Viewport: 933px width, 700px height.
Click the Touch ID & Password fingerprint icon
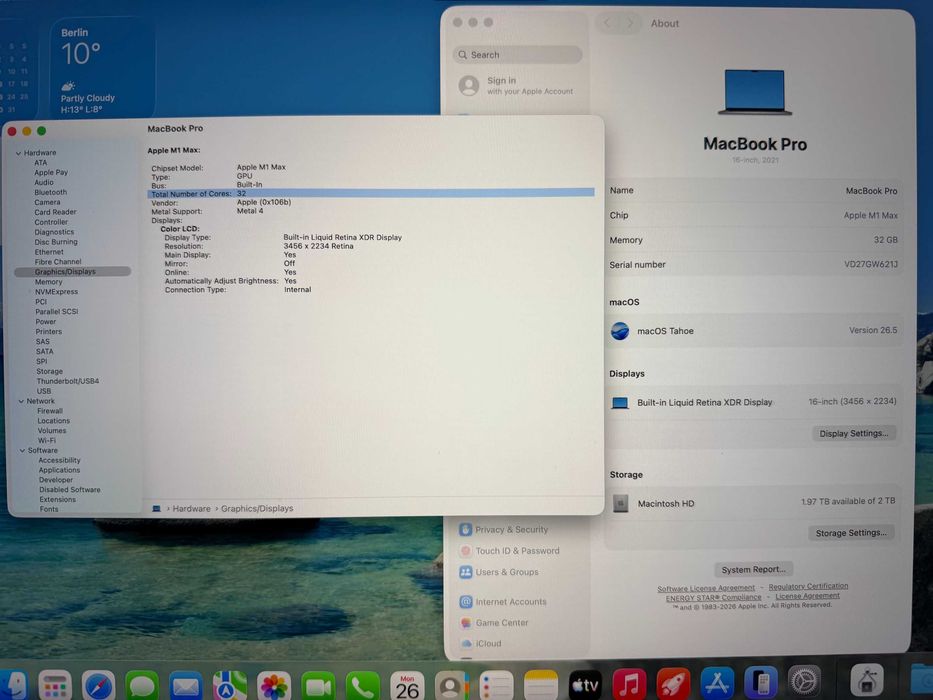click(x=466, y=551)
